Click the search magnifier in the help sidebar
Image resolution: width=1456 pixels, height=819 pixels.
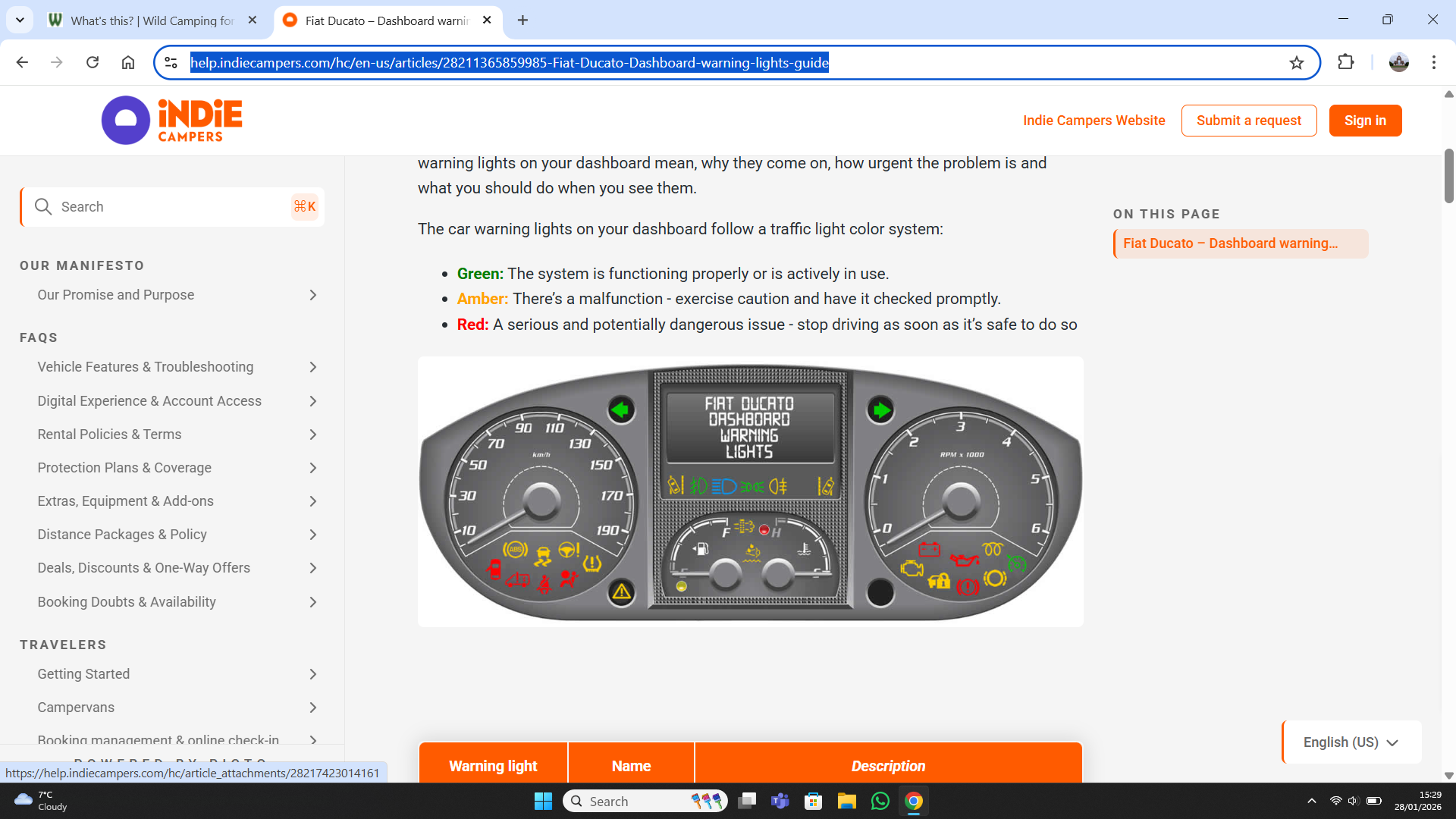pos(43,206)
